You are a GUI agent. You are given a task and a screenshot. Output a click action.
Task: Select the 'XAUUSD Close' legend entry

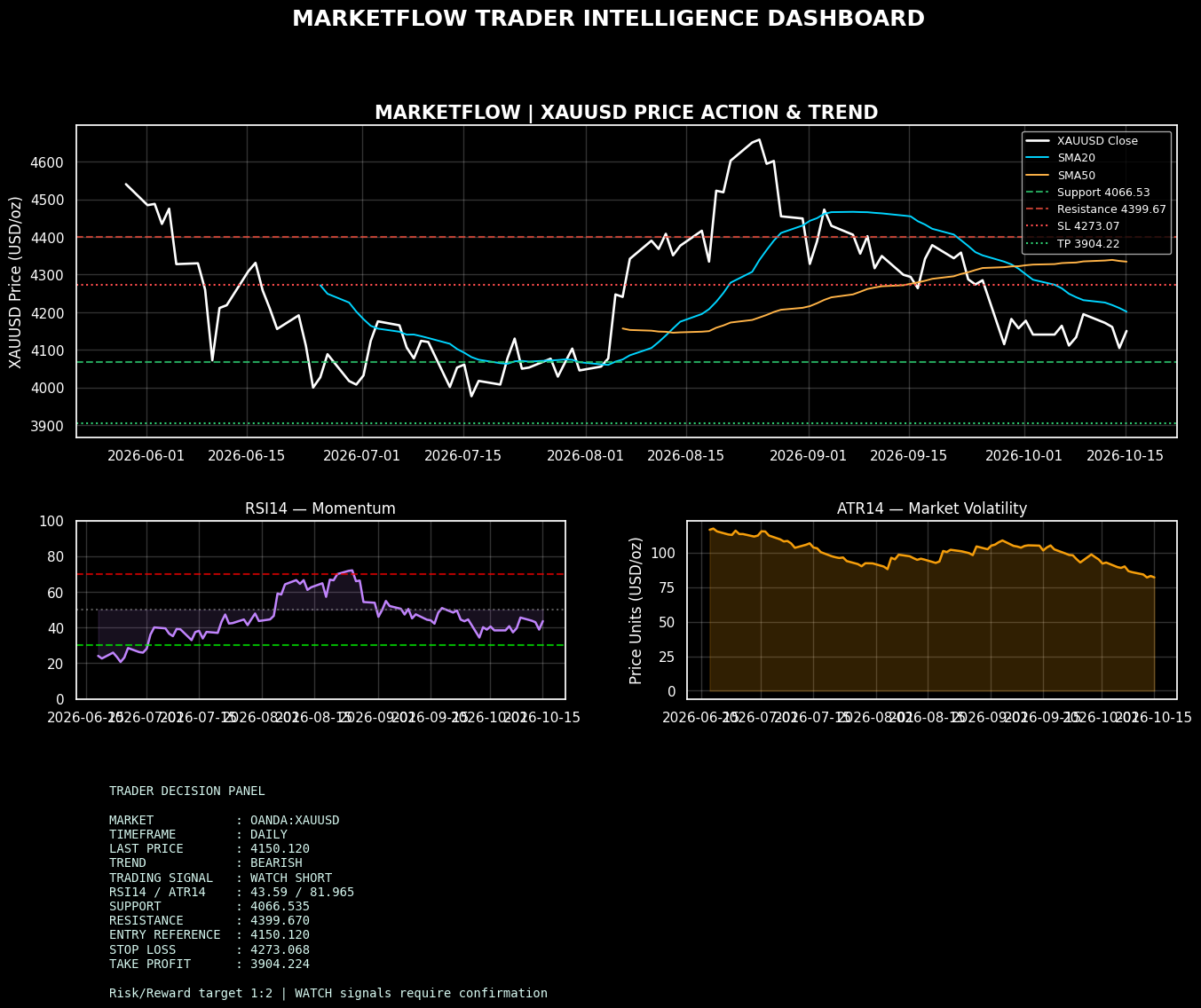tap(1097, 140)
